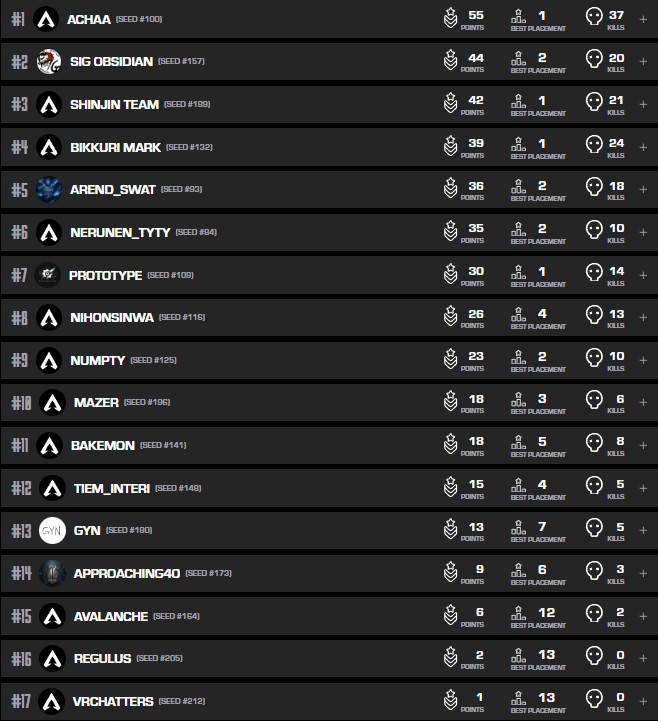Select the REGULUS team name
Image resolution: width=658 pixels, height=721 pixels.
(102, 658)
